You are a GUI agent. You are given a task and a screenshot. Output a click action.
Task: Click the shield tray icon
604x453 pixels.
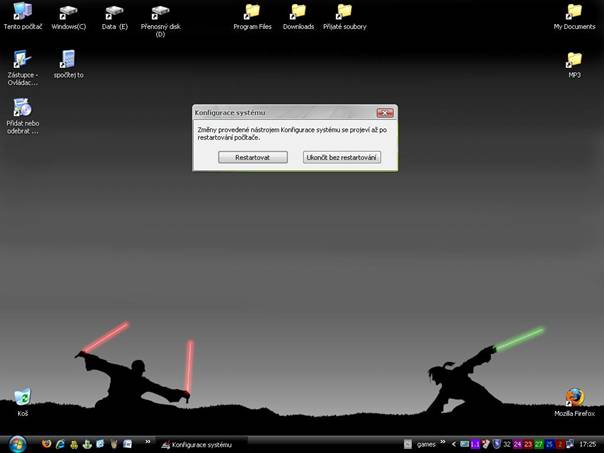click(497, 444)
